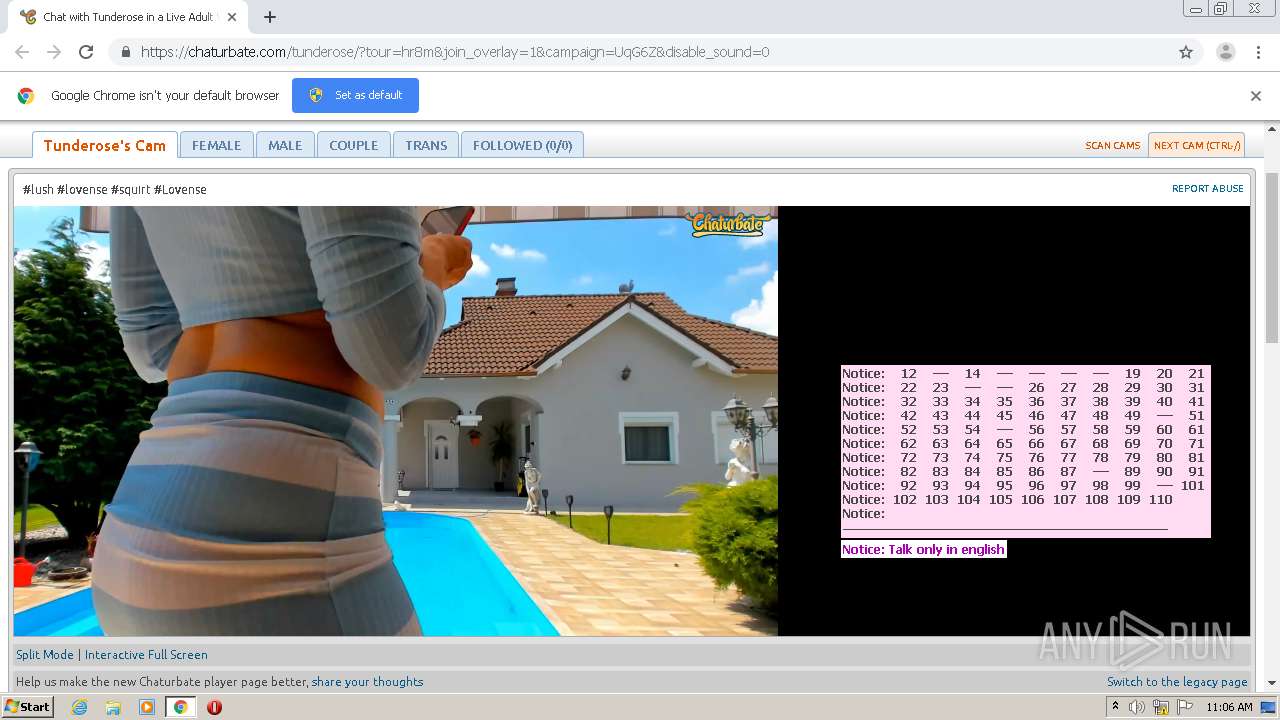The image size is (1280, 720).
Task: Click the volume speaker tray icon
Action: click(1137, 707)
